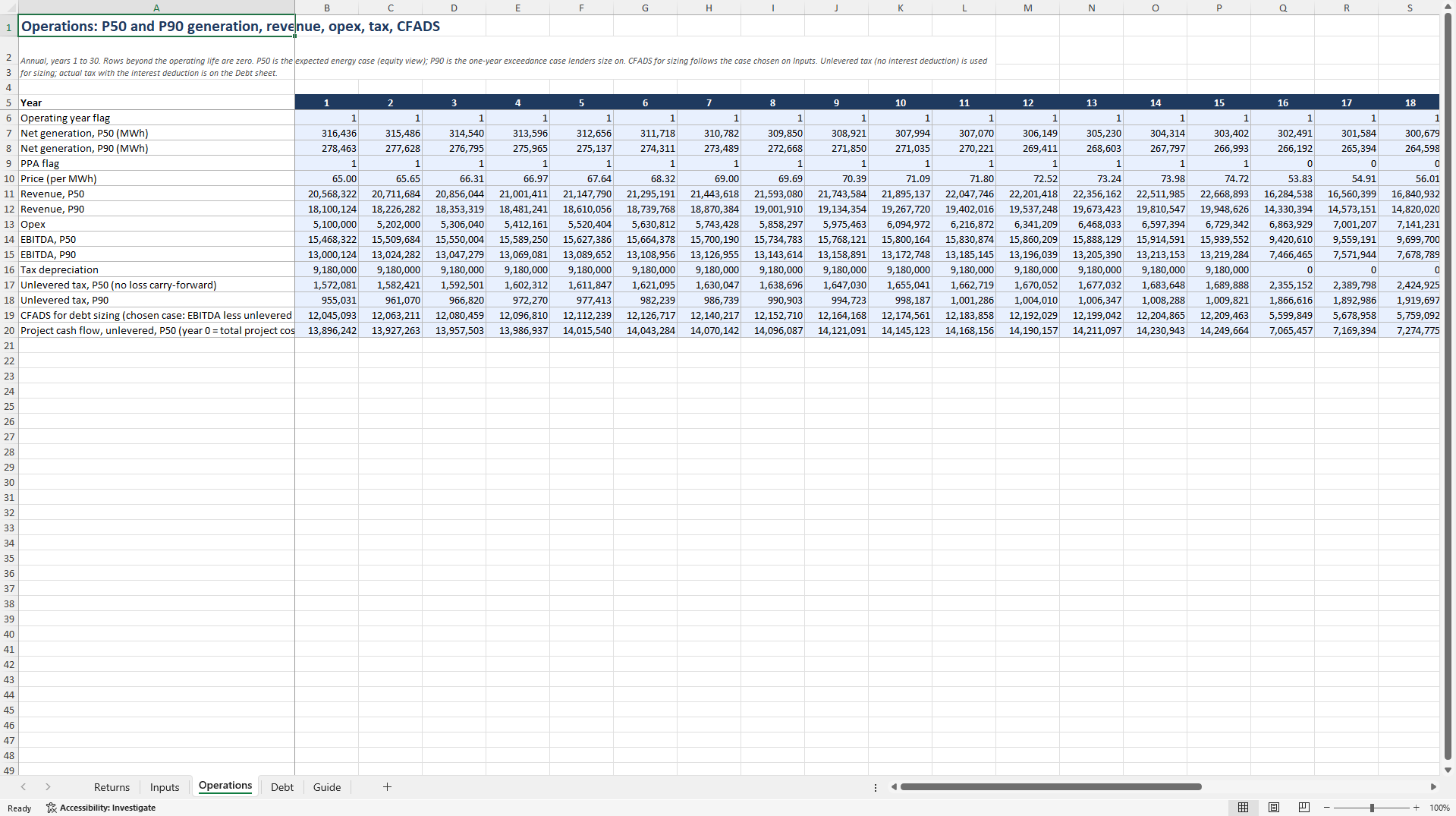Add a new sheet with plus icon
Image resolution: width=1456 pixels, height=816 pixels.
coord(387,787)
